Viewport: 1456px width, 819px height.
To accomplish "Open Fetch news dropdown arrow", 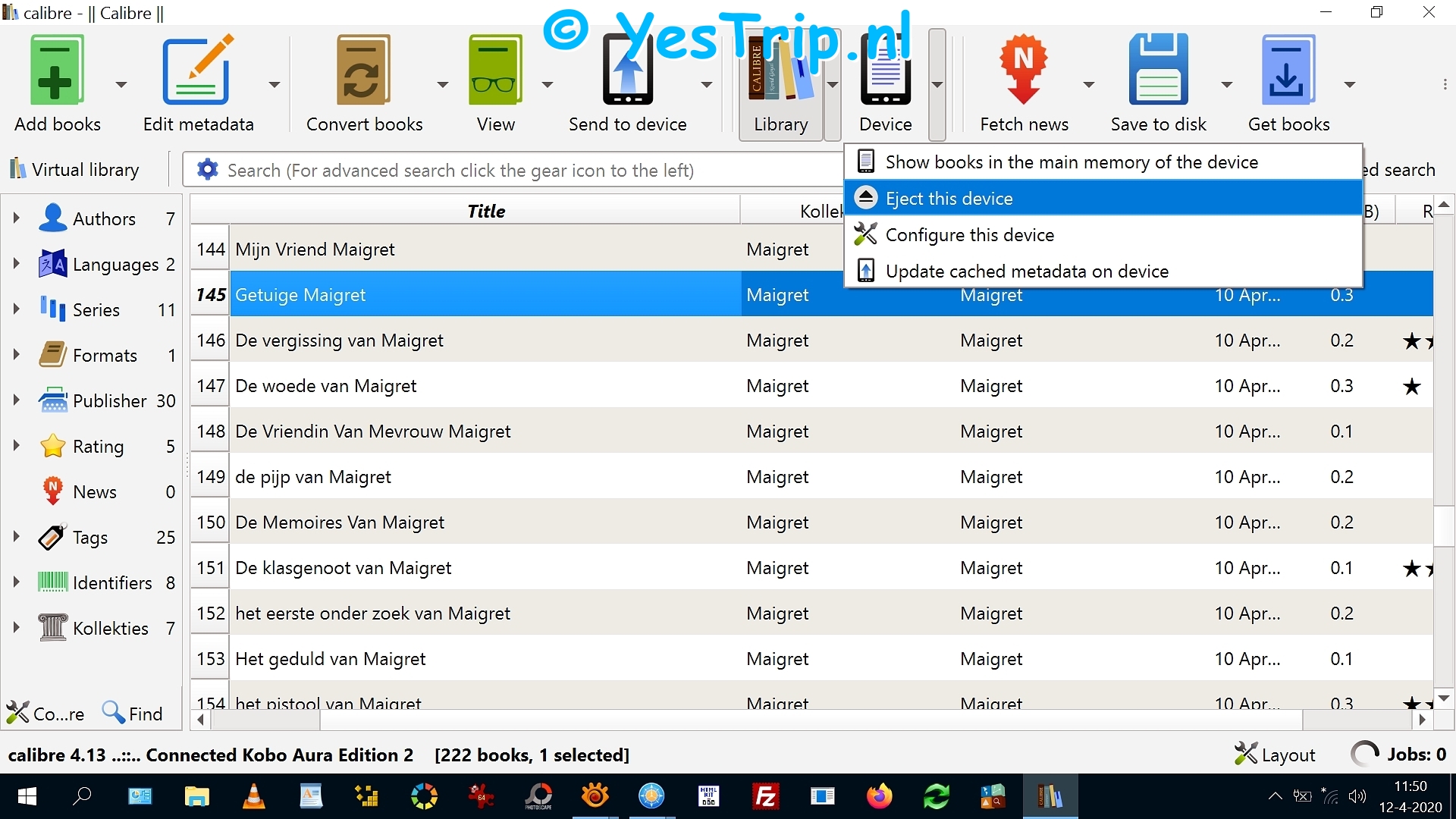I will [x=1088, y=84].
